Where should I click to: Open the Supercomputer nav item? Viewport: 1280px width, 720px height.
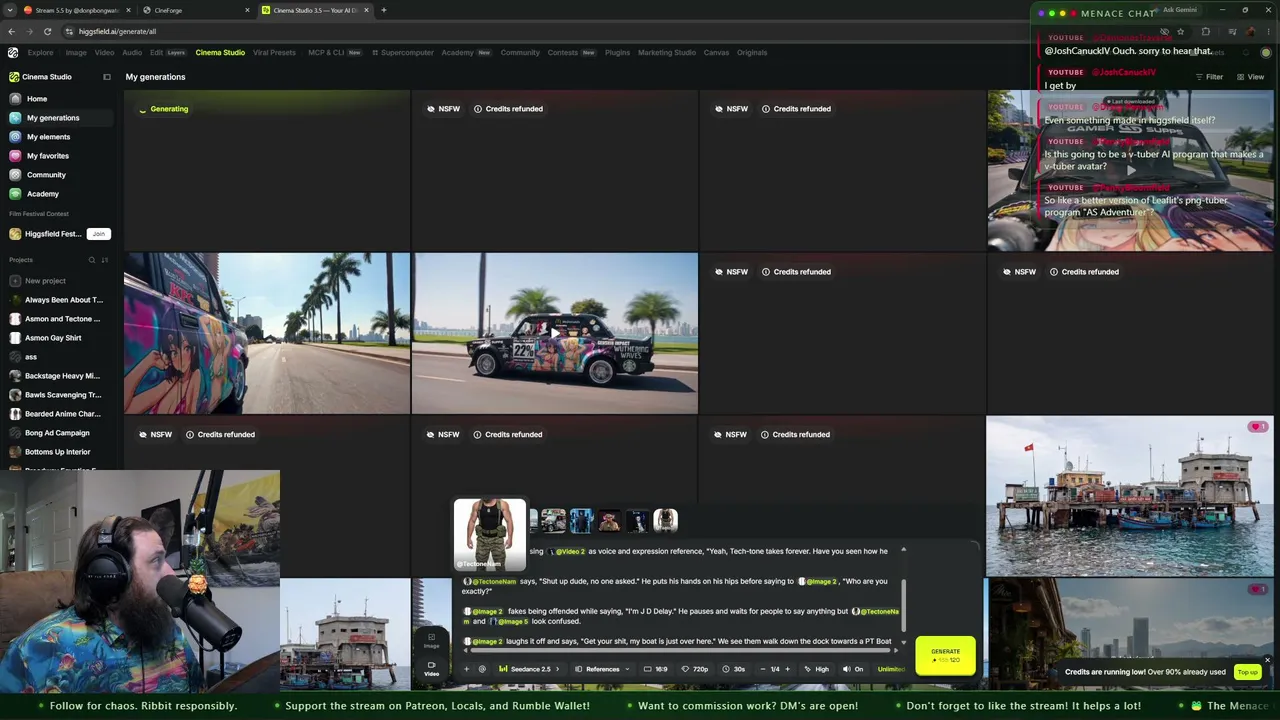click(402, 53)
